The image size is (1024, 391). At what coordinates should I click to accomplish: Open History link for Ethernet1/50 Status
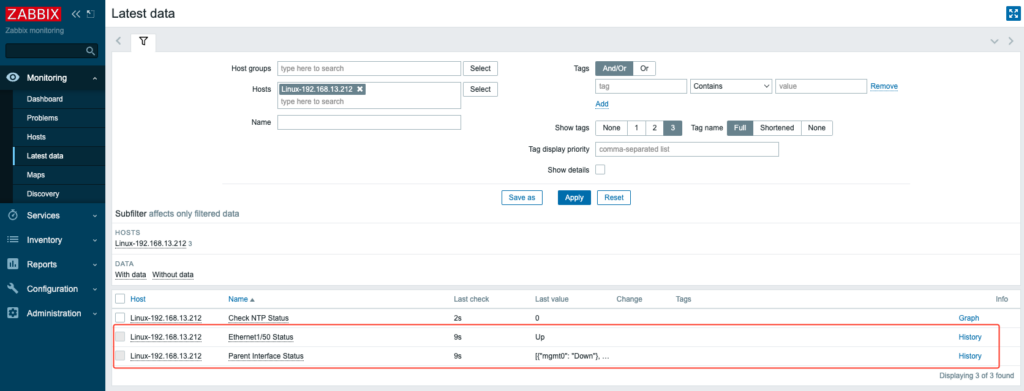tap(970, 337)
